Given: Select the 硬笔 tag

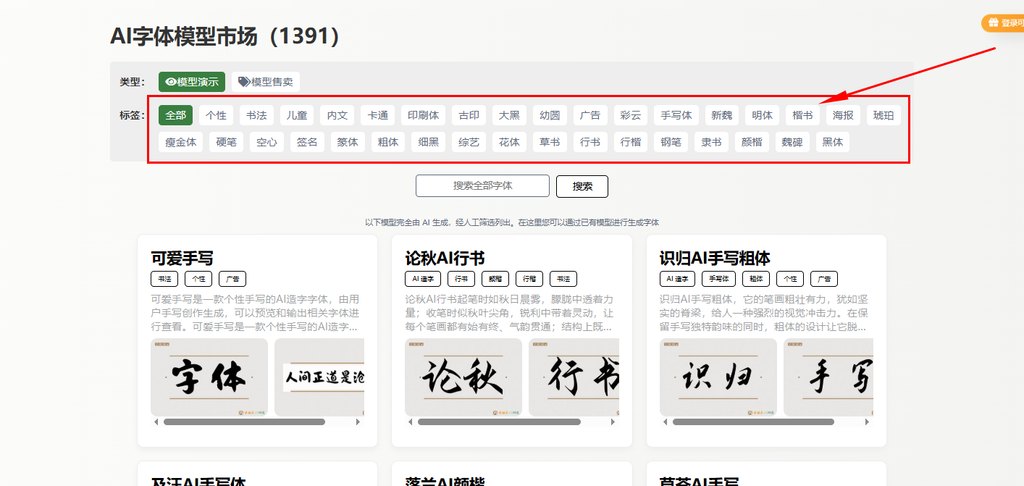Looking at the screenshot, I should (226, 142).
